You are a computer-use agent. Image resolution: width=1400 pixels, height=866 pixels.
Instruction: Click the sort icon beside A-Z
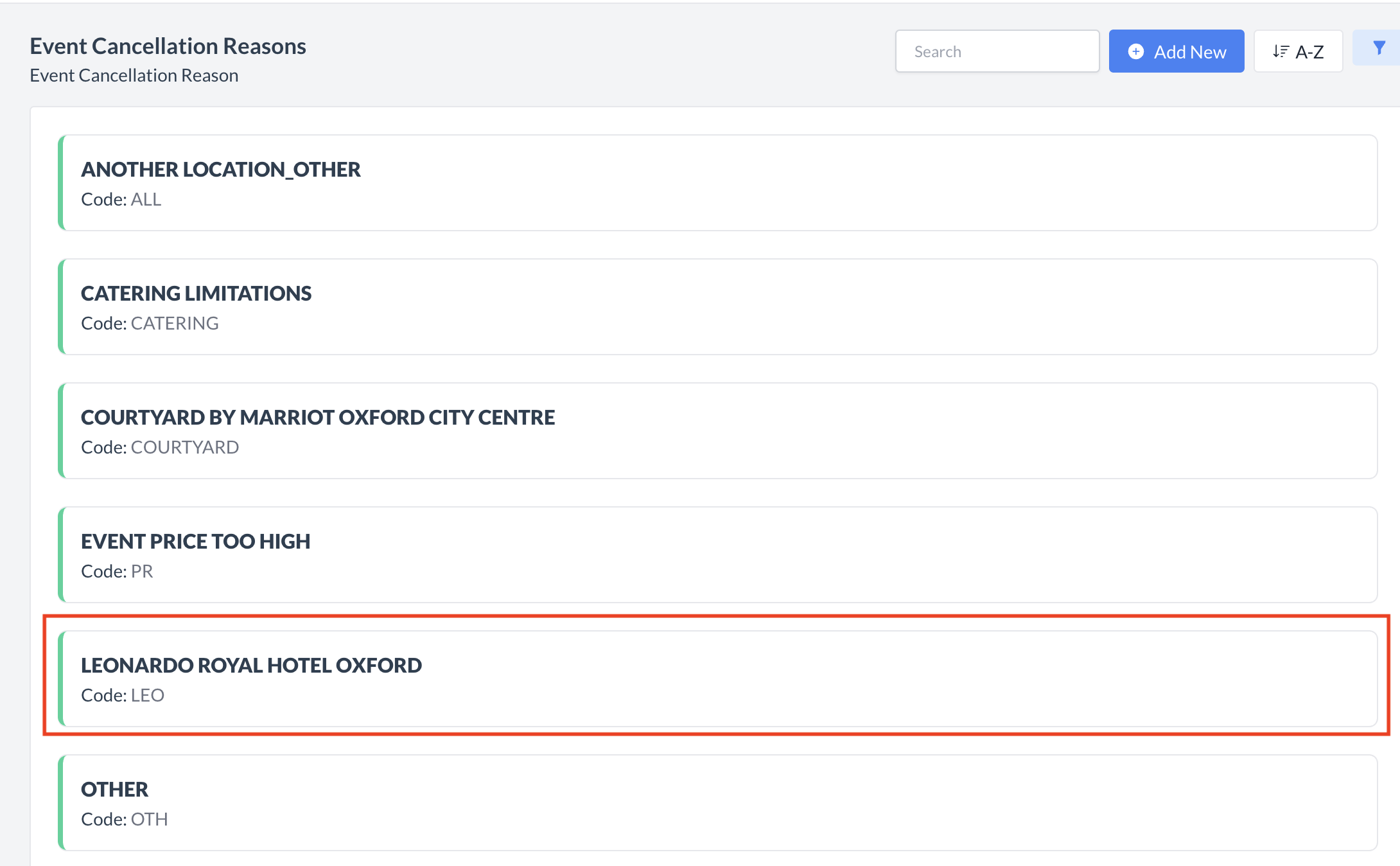point(1281,51)
